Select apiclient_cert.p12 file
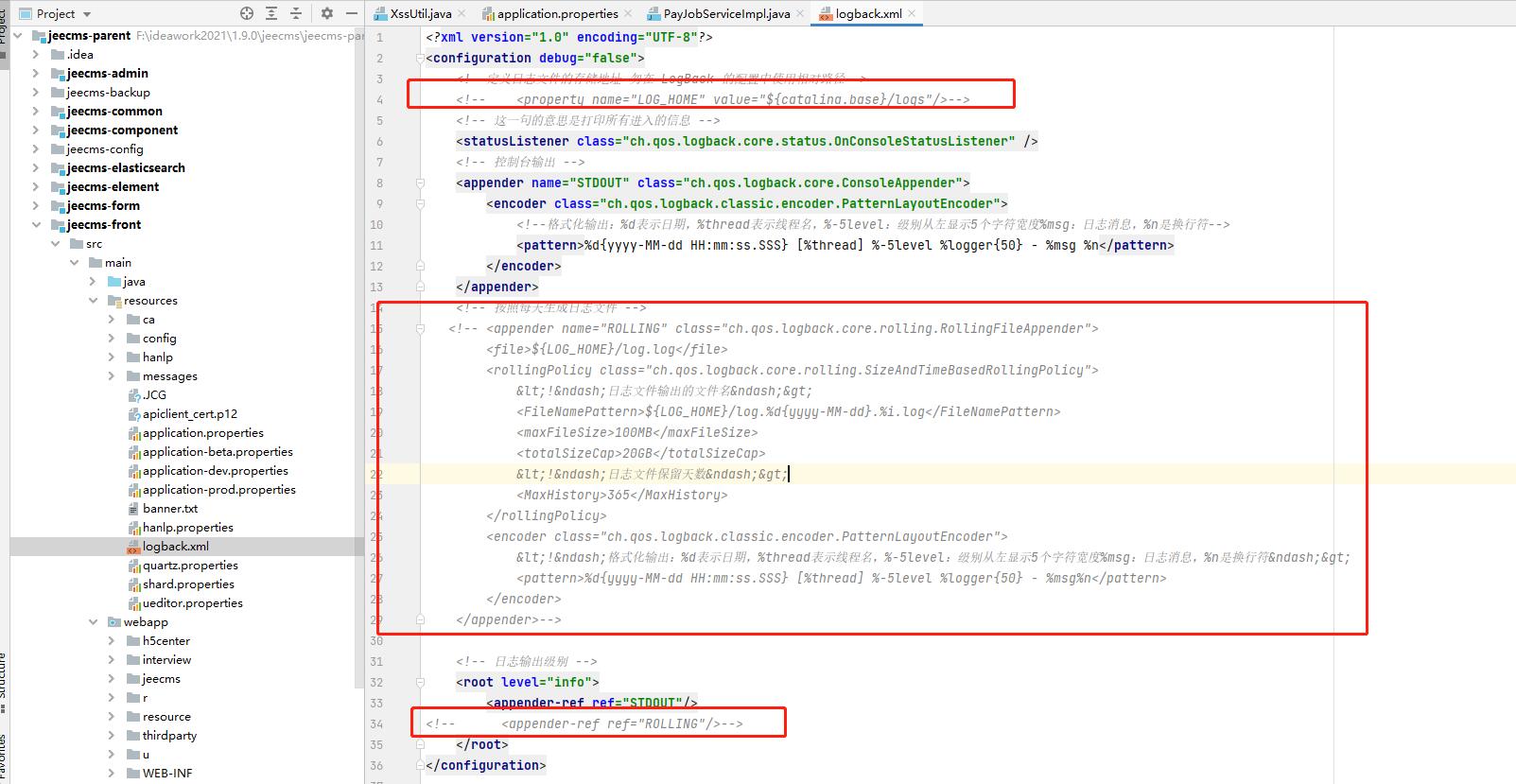 point(189,414)
